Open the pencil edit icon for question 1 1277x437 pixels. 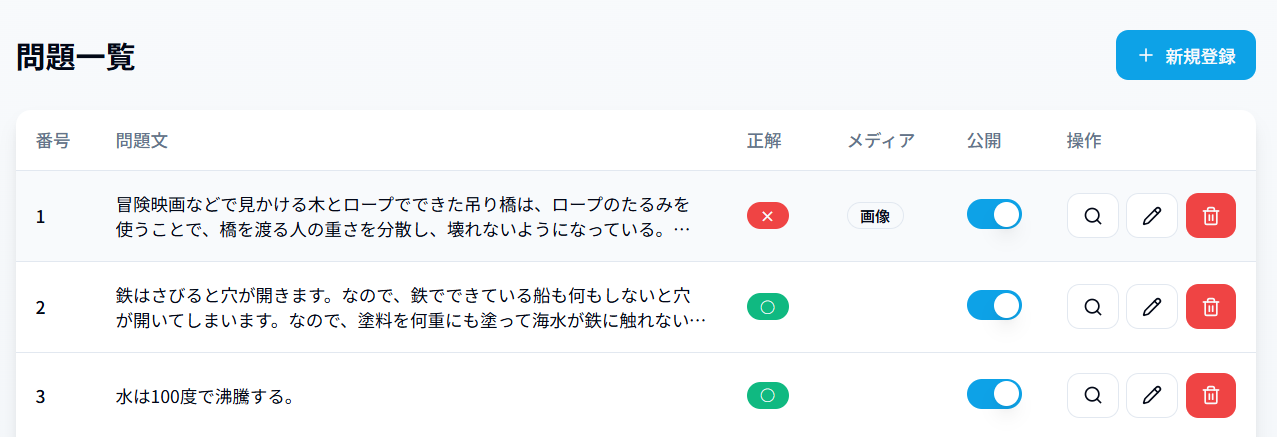click(x=1151, y=216)
